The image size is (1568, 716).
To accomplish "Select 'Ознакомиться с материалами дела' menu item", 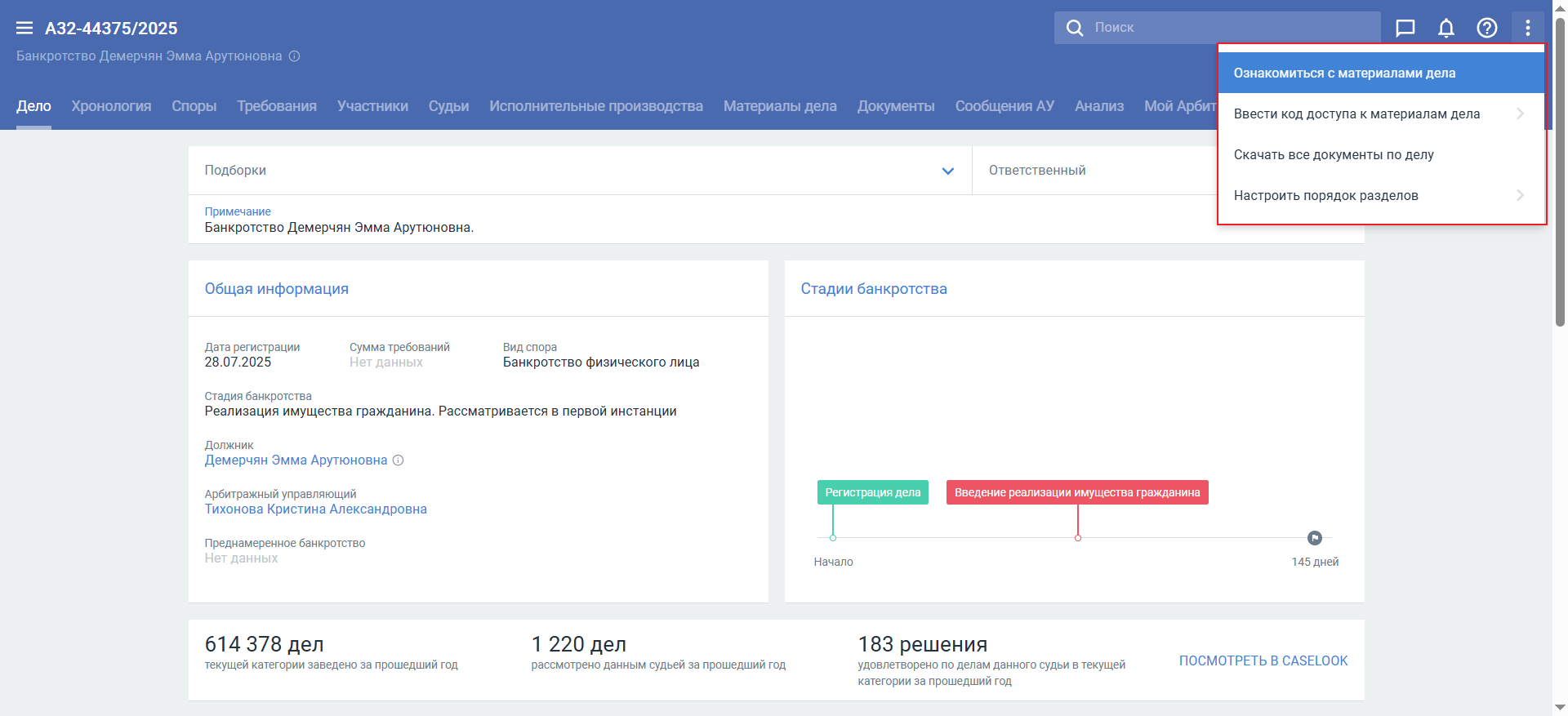I will [x=1344, y=73].
